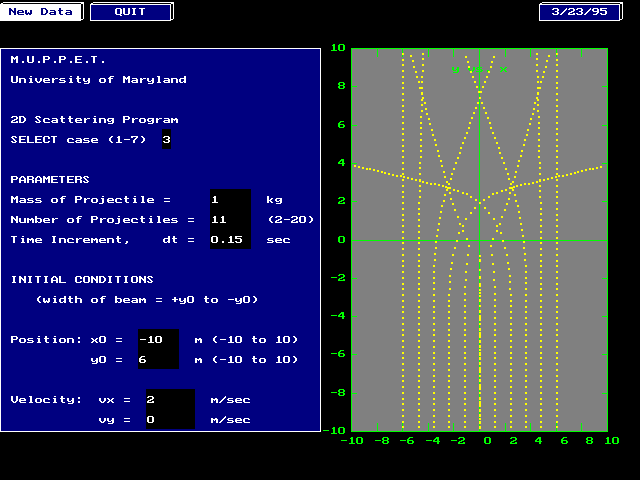Edit the Mass of Projectile value field
640x480 pixels.
(x=230, y=199)
